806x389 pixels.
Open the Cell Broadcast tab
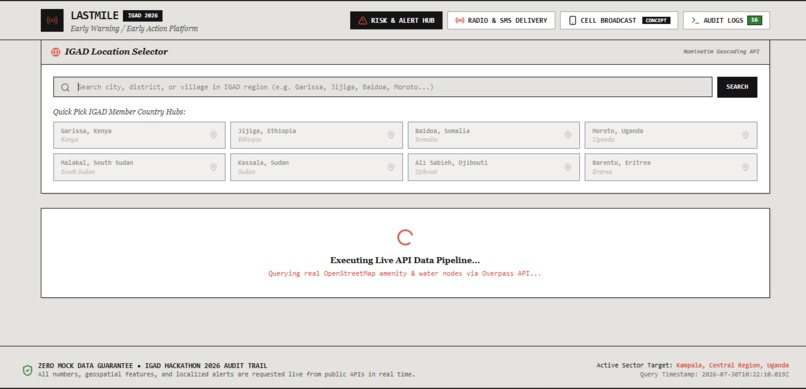pyautogui.click(x=619, y=21)
